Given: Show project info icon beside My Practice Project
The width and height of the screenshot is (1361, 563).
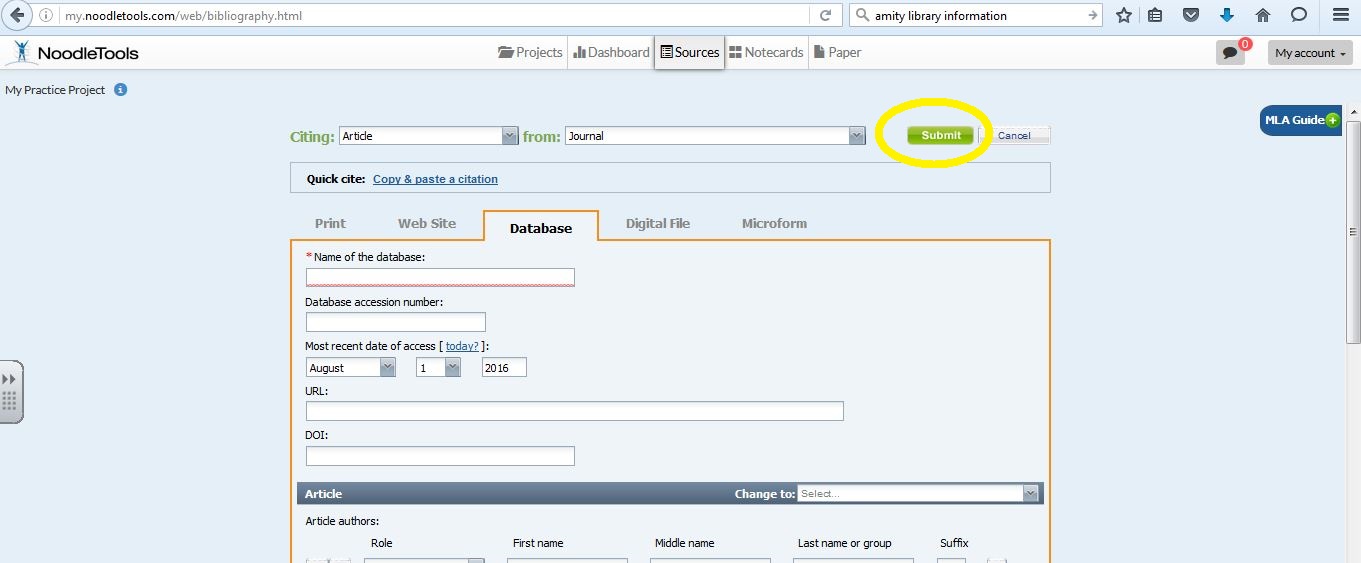Looking at the screenshot, I should pyautogui.click(x=120, y=89).
